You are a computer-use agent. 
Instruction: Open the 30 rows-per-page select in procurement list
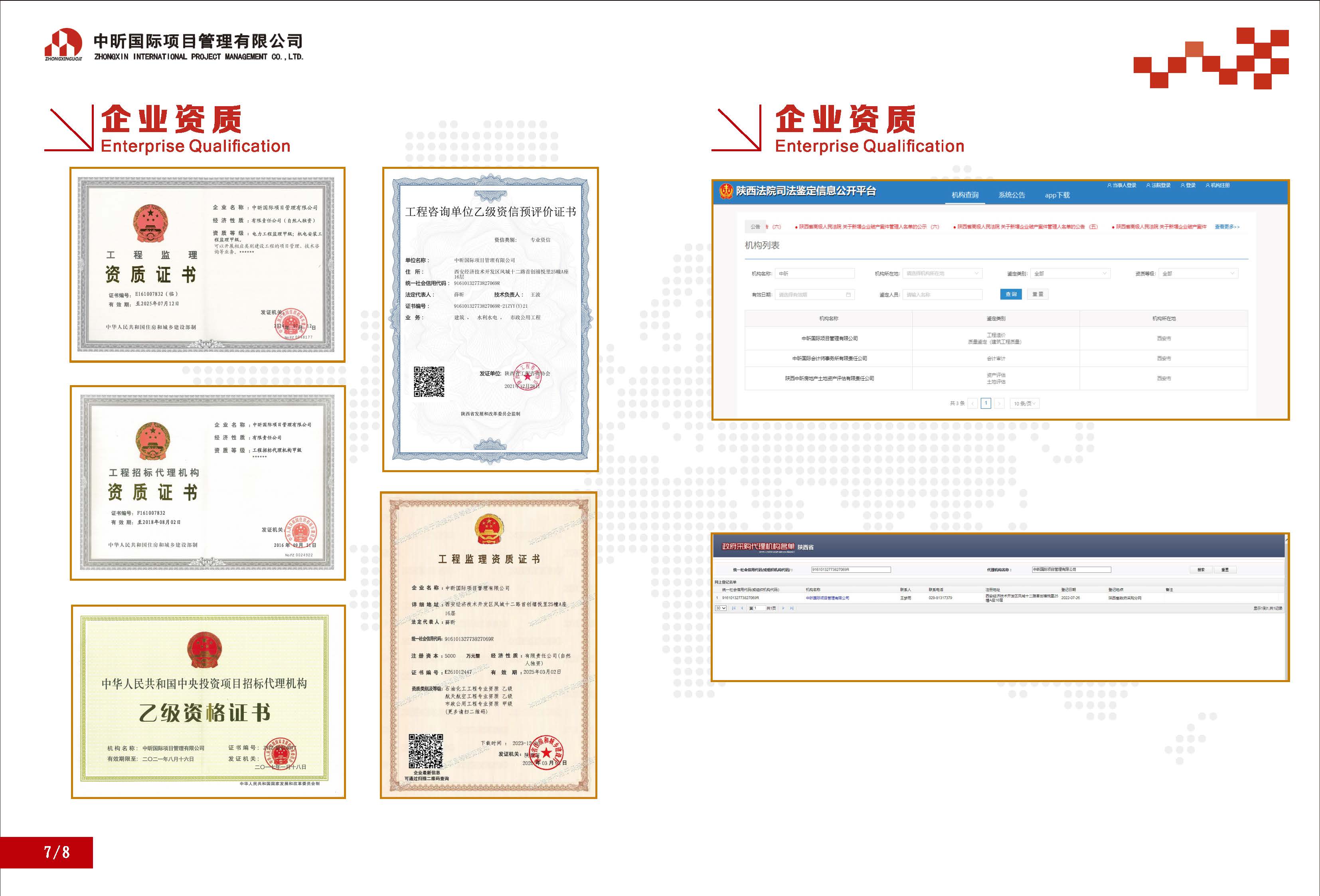point(721,608)
